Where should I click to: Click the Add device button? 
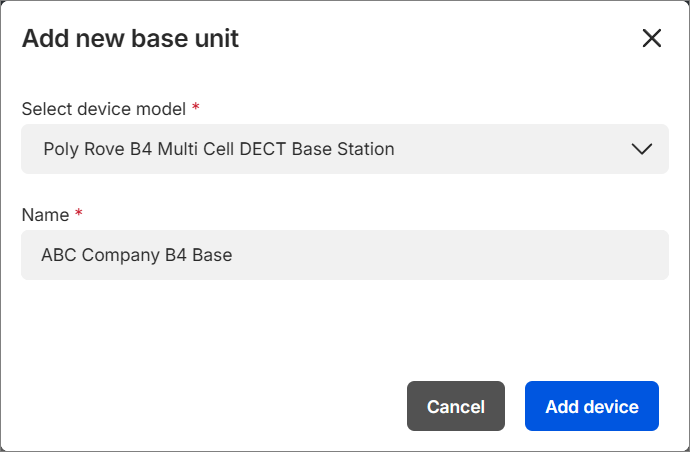pyautogui.click(x=591, y=406)
